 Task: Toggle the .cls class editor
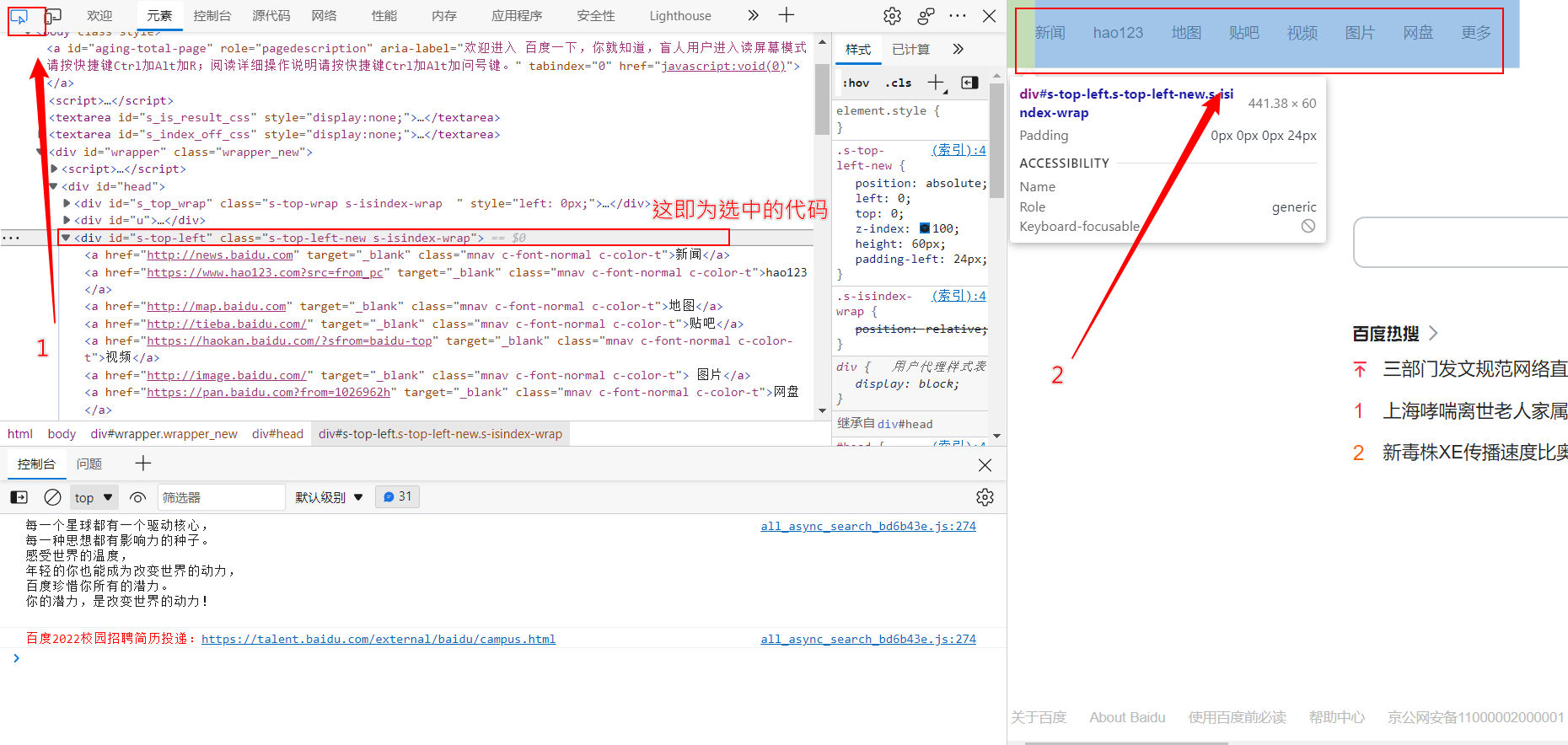[x=899, y=83]
